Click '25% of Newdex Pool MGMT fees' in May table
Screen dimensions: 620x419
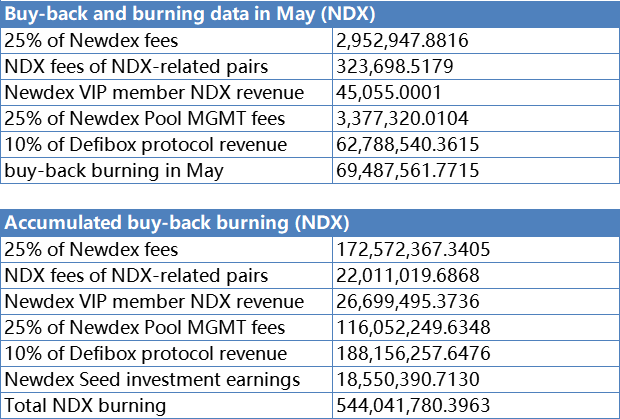pos(145,119)
